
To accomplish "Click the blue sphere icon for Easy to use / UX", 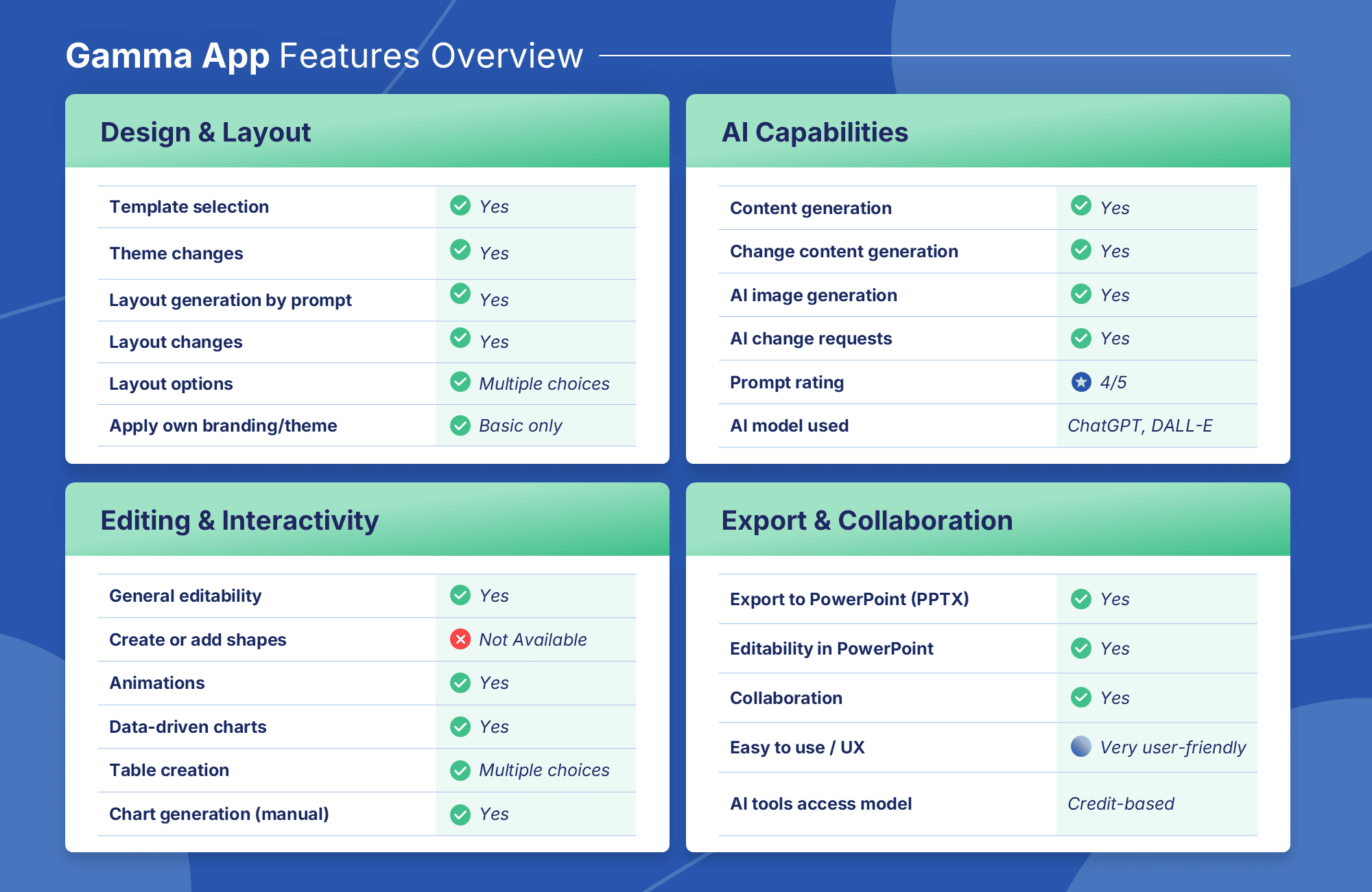I will tap(1081, 746).
